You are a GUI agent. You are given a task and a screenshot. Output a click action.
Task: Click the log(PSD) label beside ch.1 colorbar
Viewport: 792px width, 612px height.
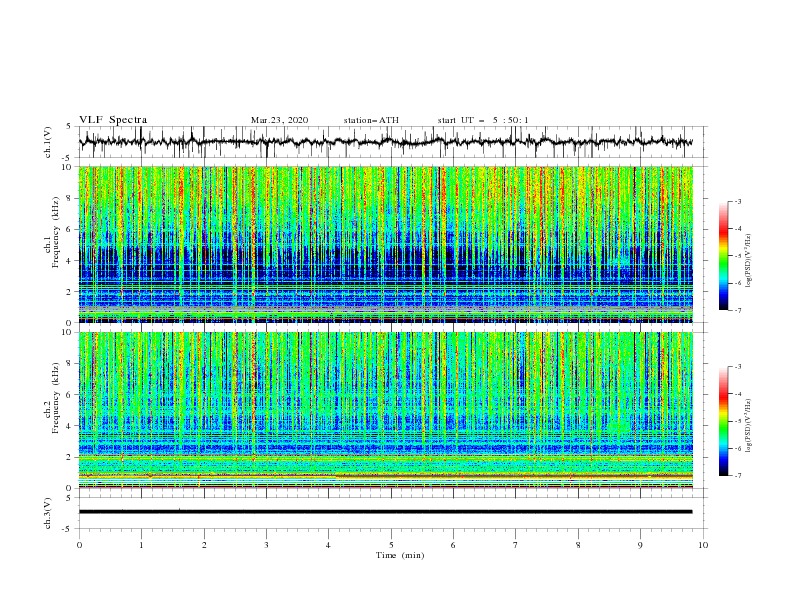(x=748, y=261)
